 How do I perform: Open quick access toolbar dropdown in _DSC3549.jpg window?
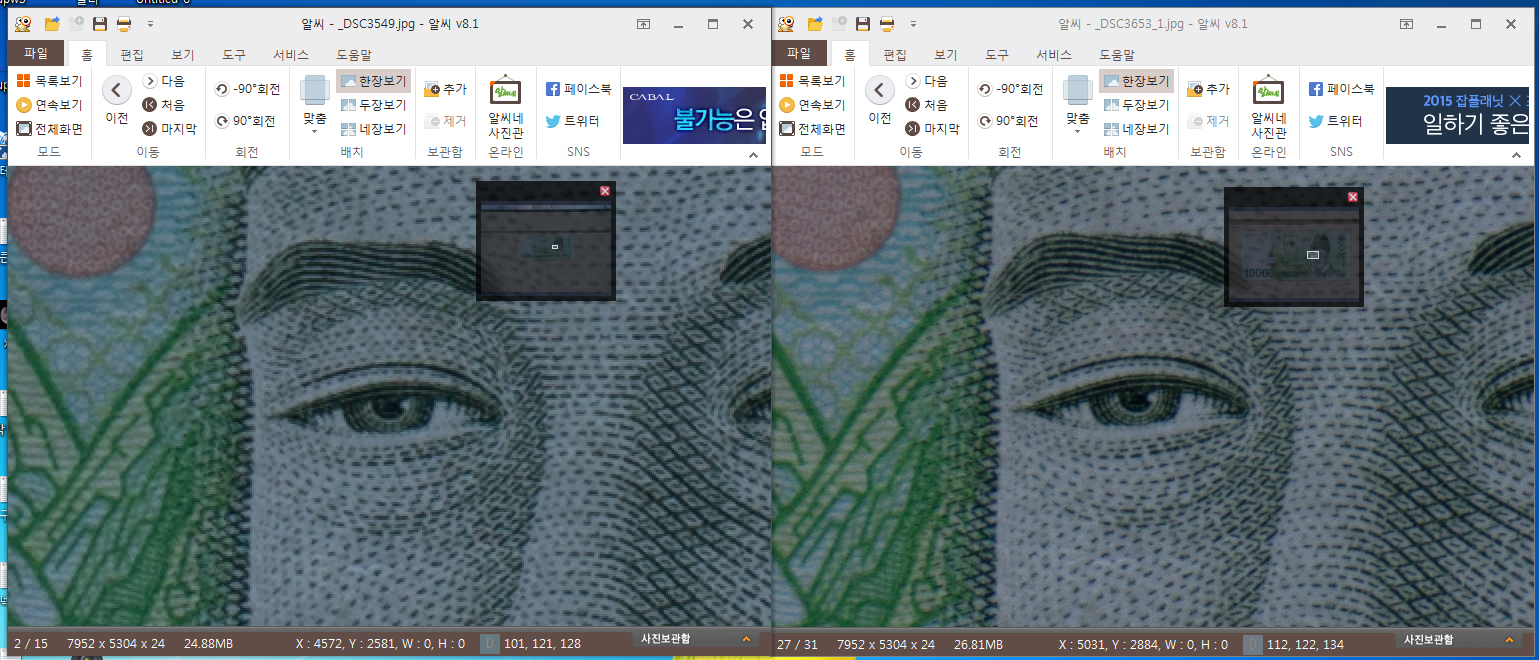point(151,23)
